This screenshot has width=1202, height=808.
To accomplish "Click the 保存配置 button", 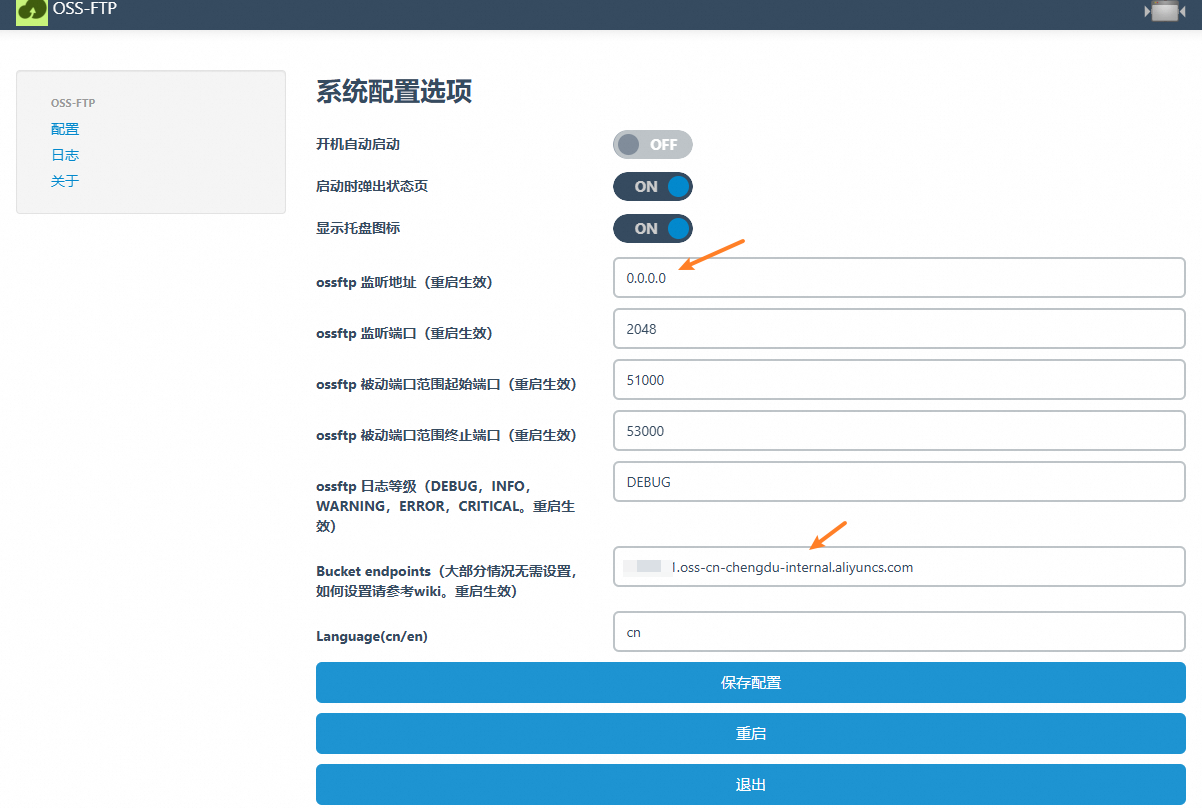I will click(751, 683).
